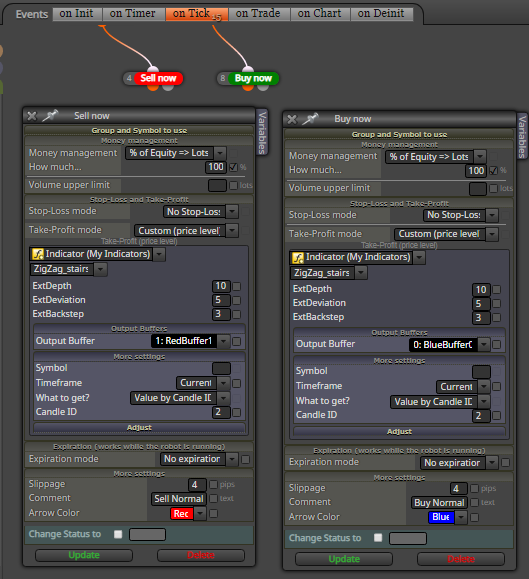Pick the Blue arrow color swatch
The width and height of the screenshot is (529, 579).
441,517
